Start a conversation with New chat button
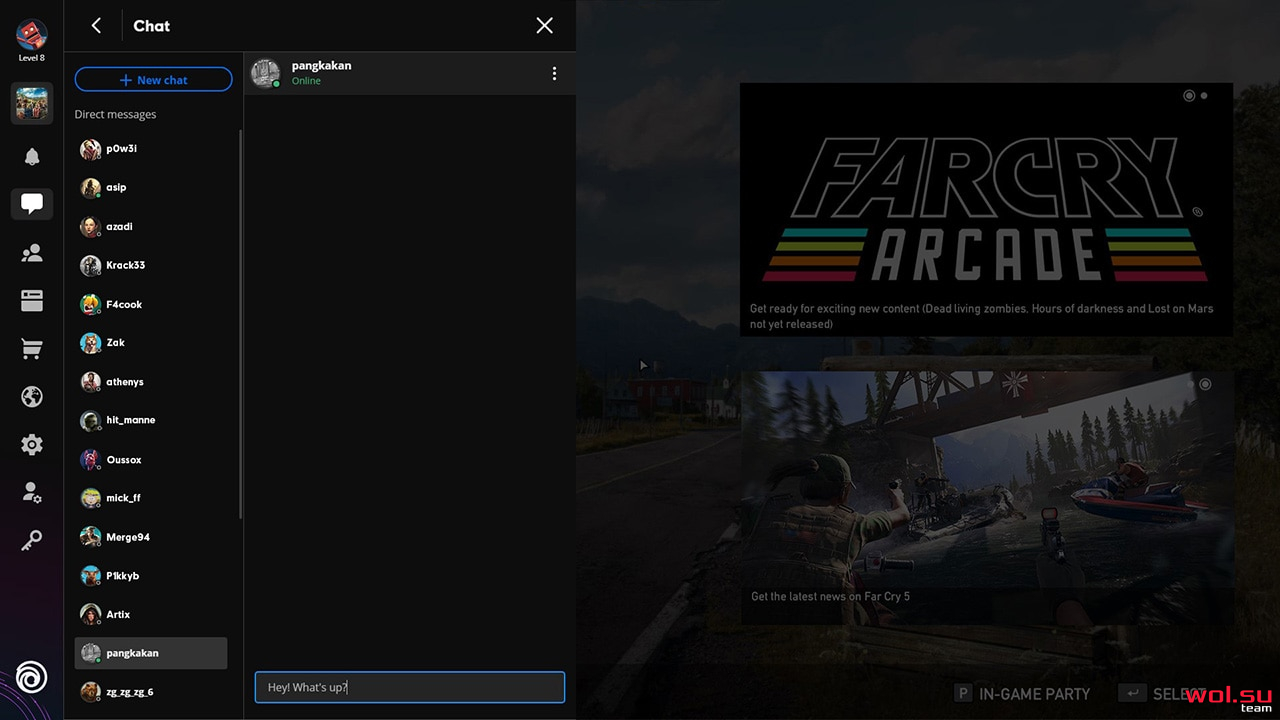The width and height of the screenshot is (1280, 720). [x=153, y=80]
